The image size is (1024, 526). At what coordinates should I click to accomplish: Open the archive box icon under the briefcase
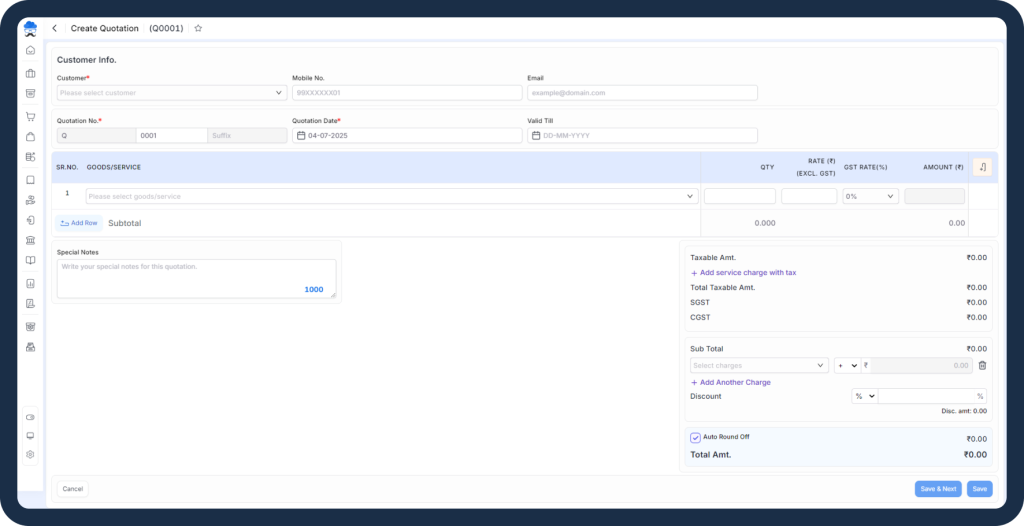tap(30, 93)
